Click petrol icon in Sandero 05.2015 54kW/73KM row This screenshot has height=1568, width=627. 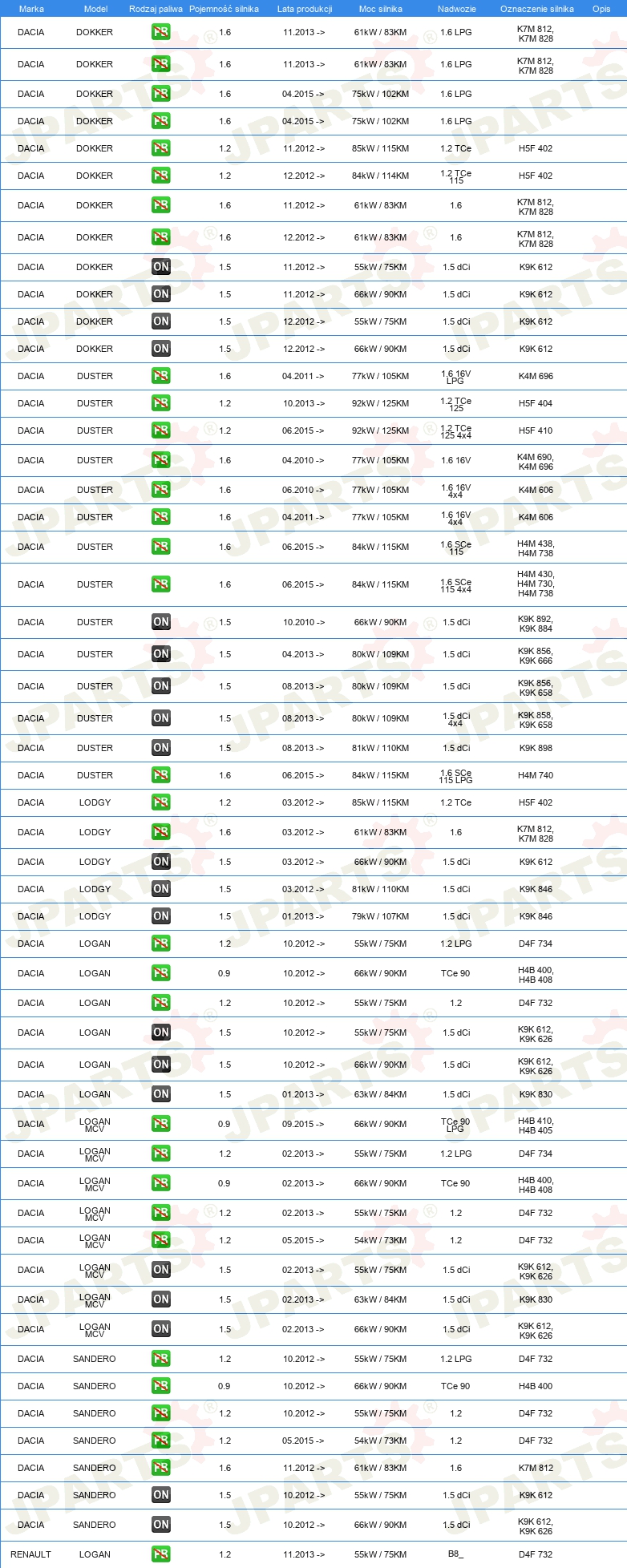pyautogui.click(x=161, y=1441)
